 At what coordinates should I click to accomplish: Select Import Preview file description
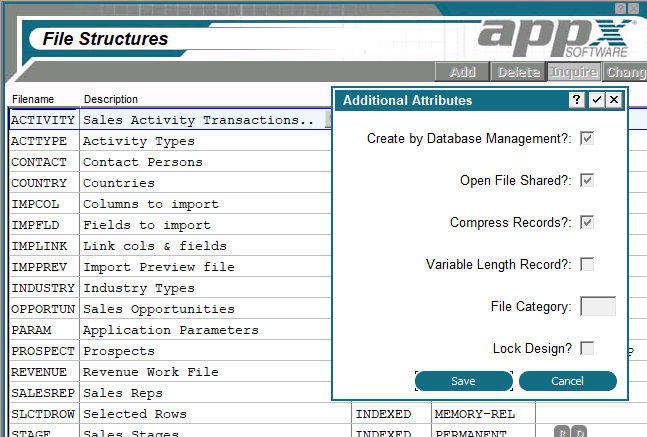click(x=205, y=267)
